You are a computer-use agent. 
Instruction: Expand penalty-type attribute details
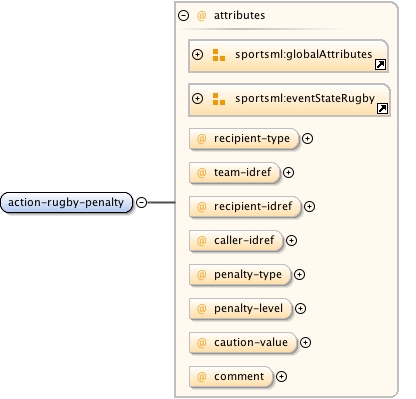coord(299,274)
